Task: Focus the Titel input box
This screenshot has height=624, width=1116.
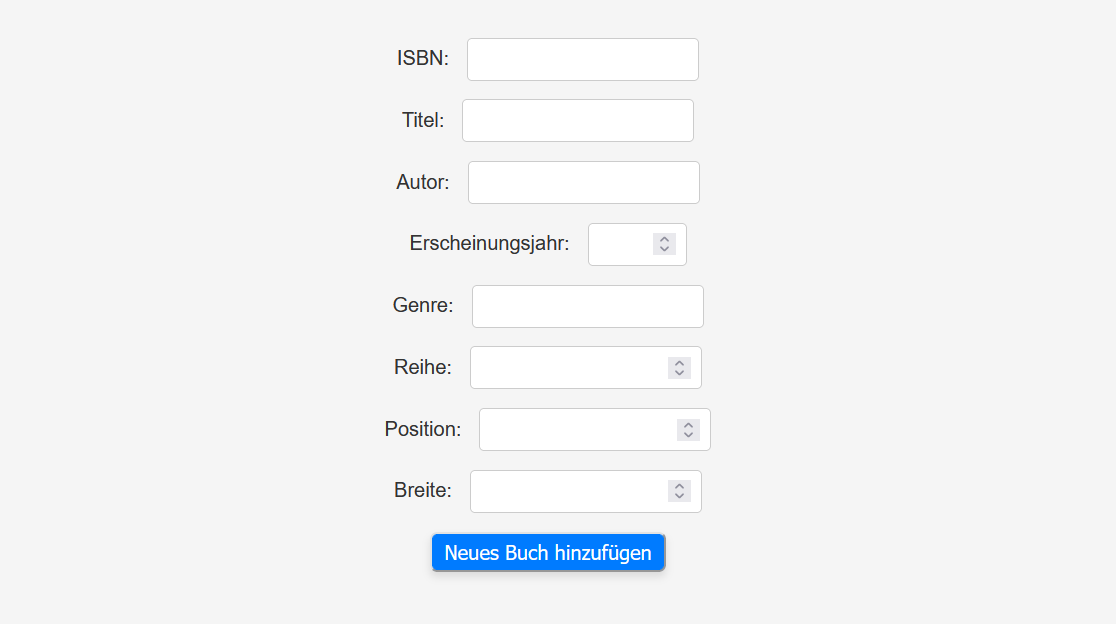Action: coord(577,120)
